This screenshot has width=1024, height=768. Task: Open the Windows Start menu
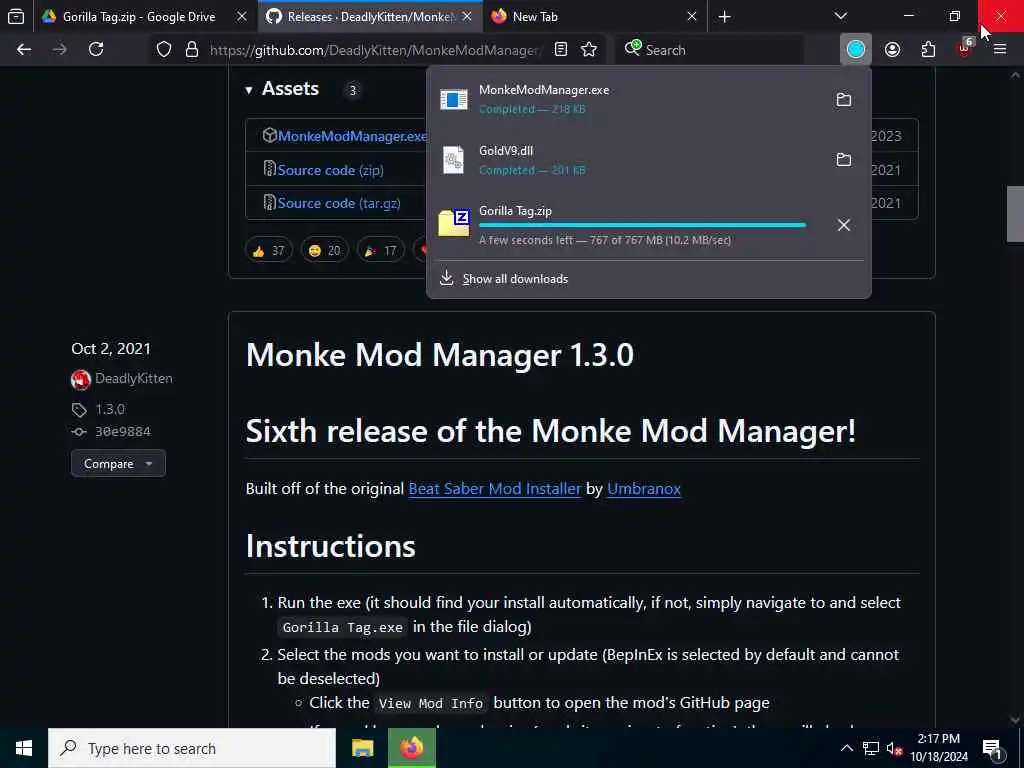[24, 748]
